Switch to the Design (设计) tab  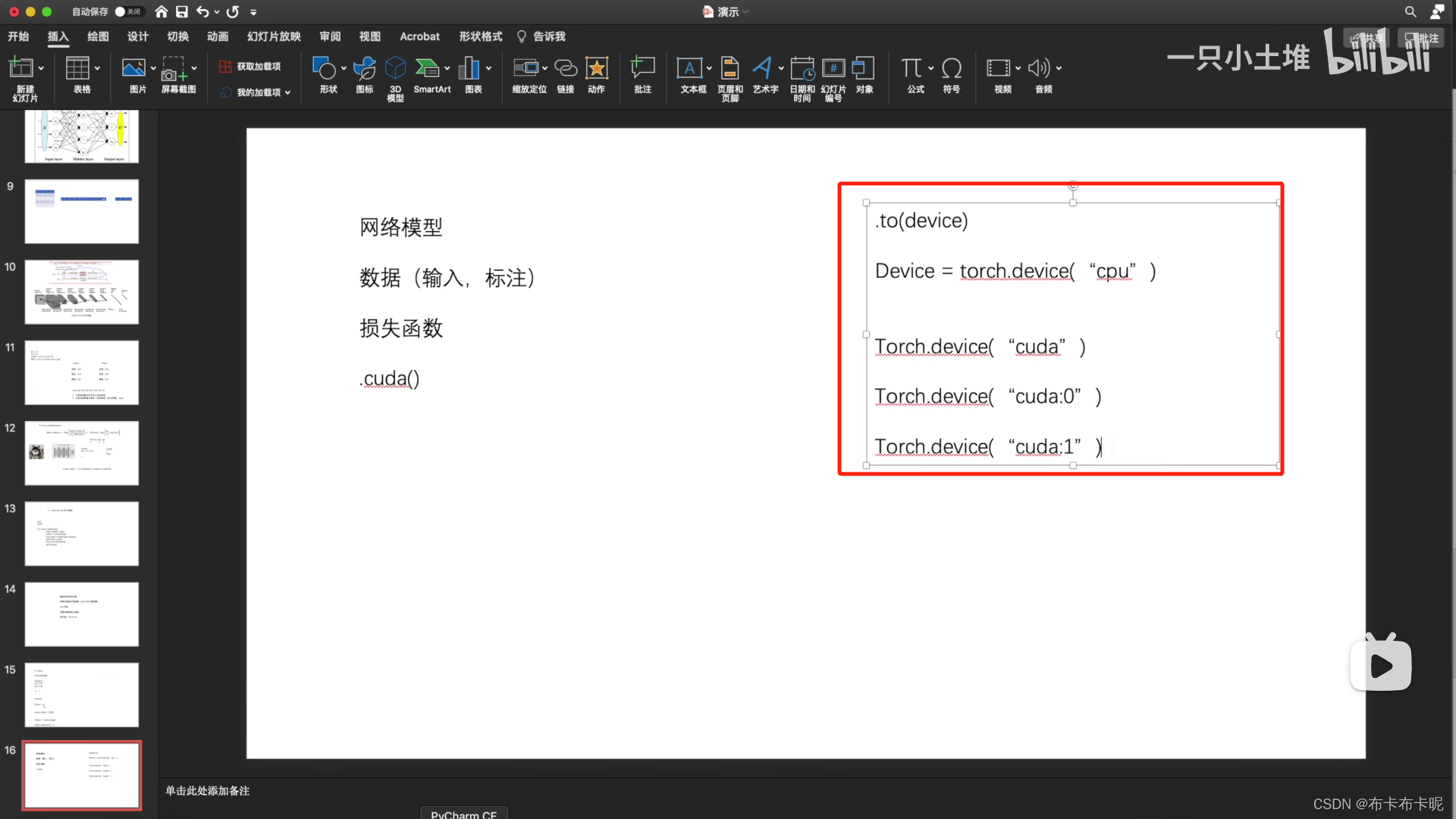tap(138, 36)
